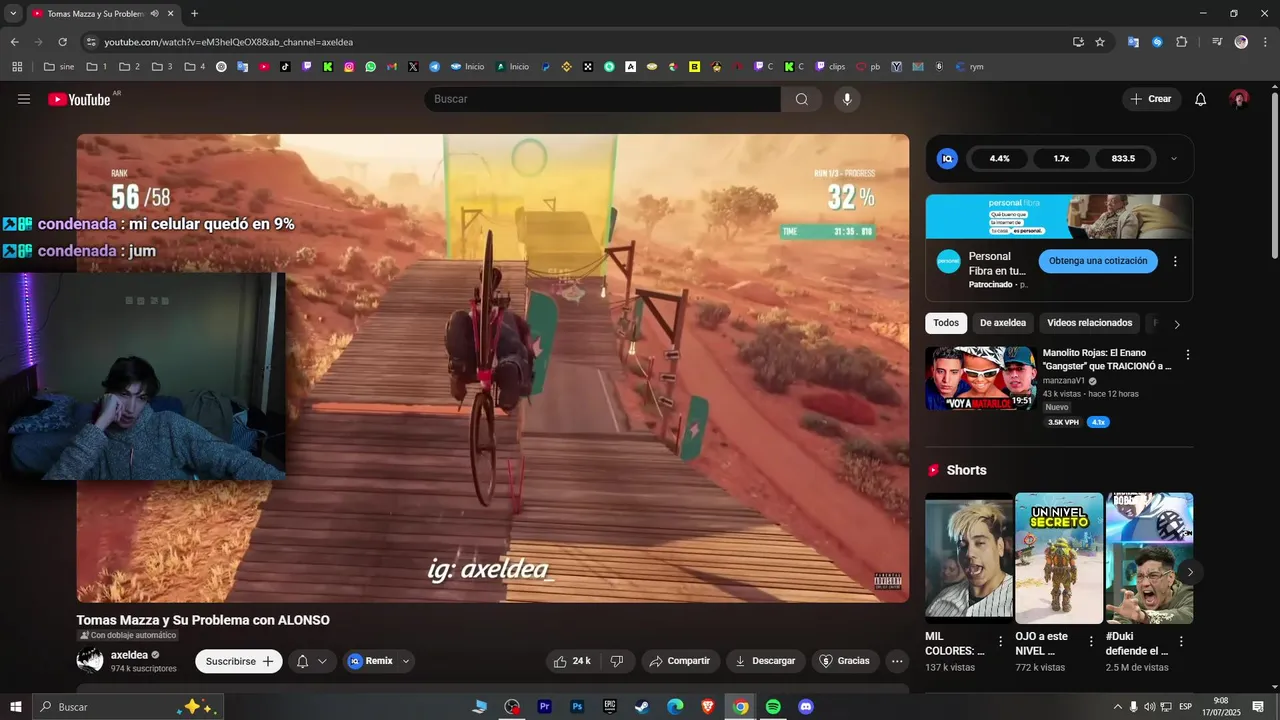Expand the notification preferences chevron
Screen dimensions: 1280x720
(x=322, y=661)
